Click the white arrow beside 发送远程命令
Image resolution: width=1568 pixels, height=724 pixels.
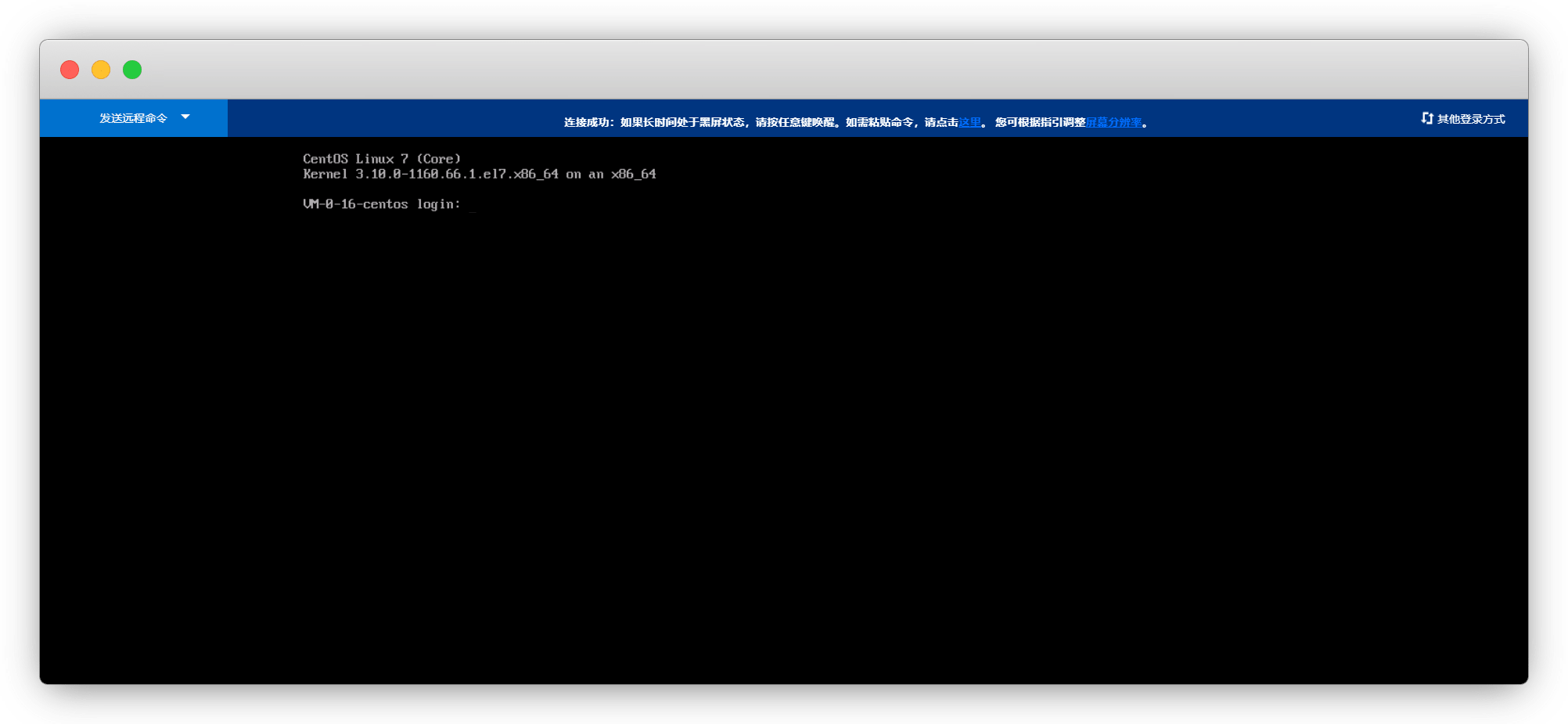coord(185,117)
